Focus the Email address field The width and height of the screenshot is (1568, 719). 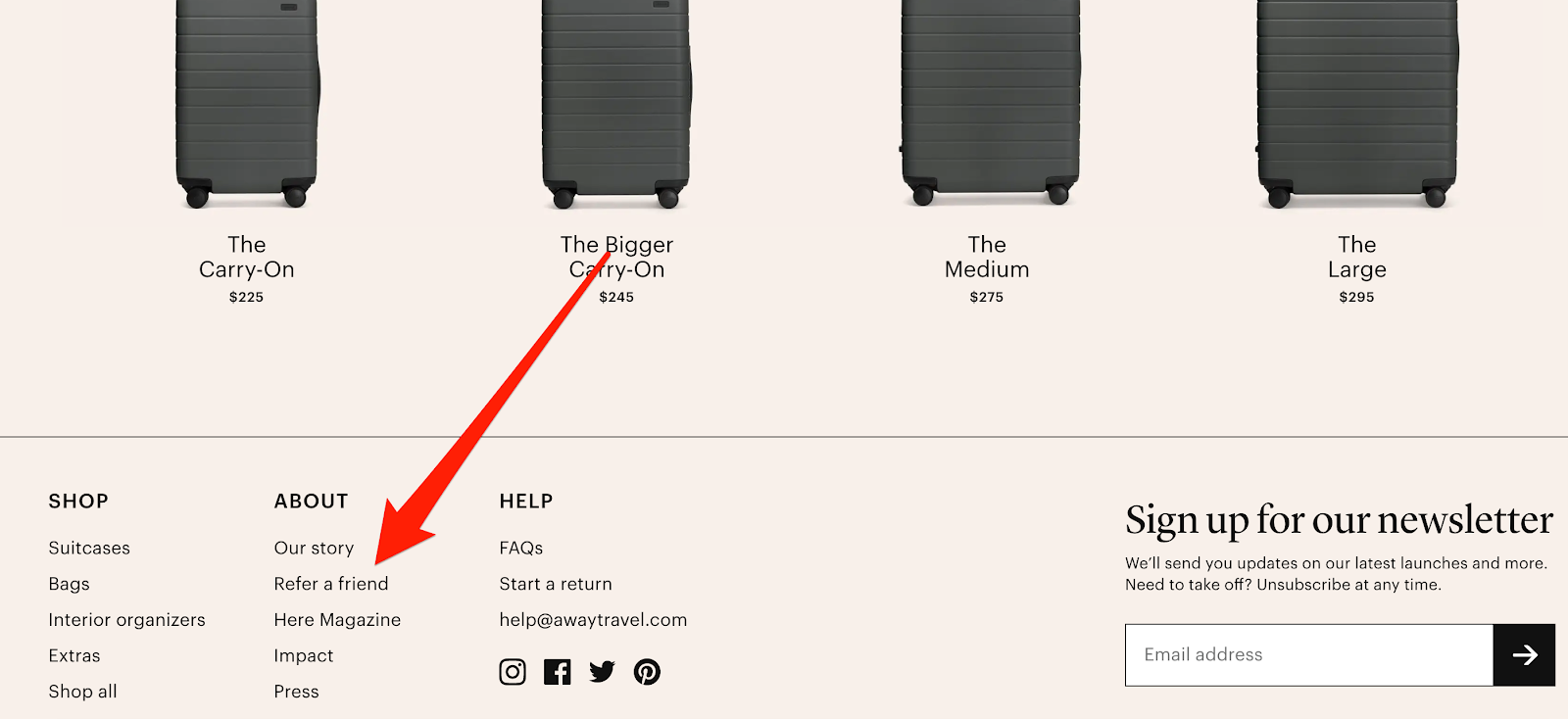tap(1309, 655)
